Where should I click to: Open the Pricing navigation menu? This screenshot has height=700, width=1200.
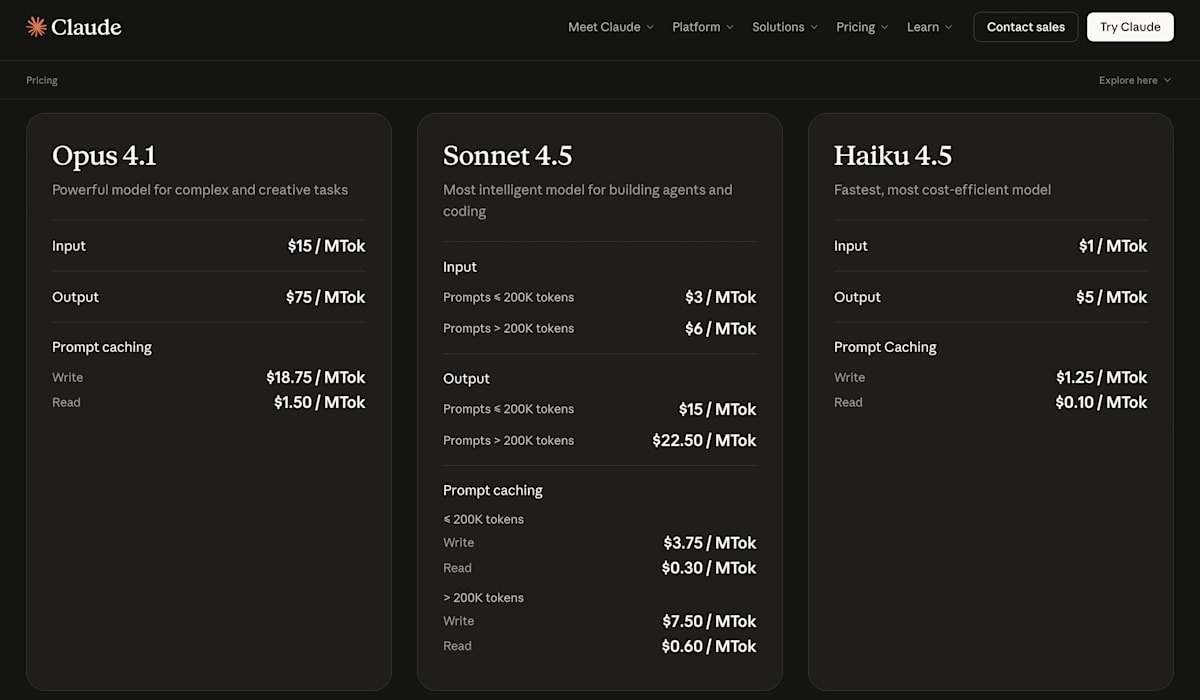(862, 27)
